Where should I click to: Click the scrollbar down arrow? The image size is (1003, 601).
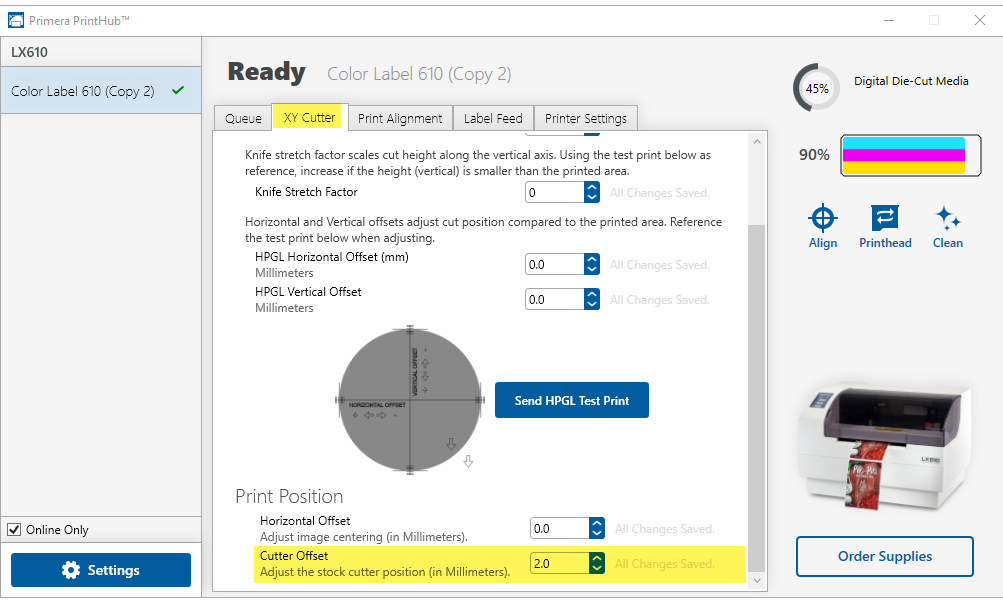click(757, 581)
